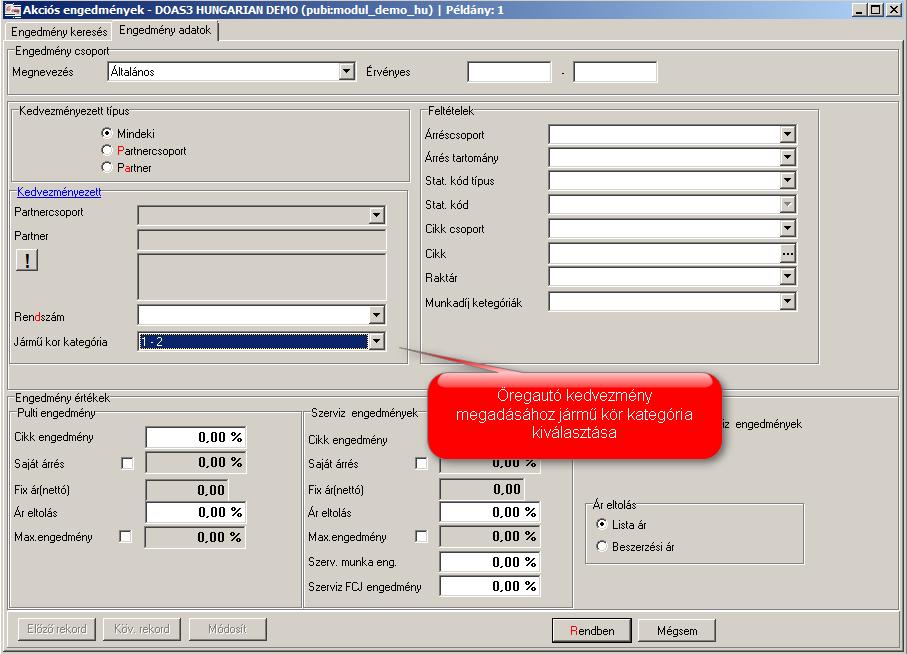Click the Érvényes end date field
Viewport: 907px width, 654px height.
tap(615, 72)
